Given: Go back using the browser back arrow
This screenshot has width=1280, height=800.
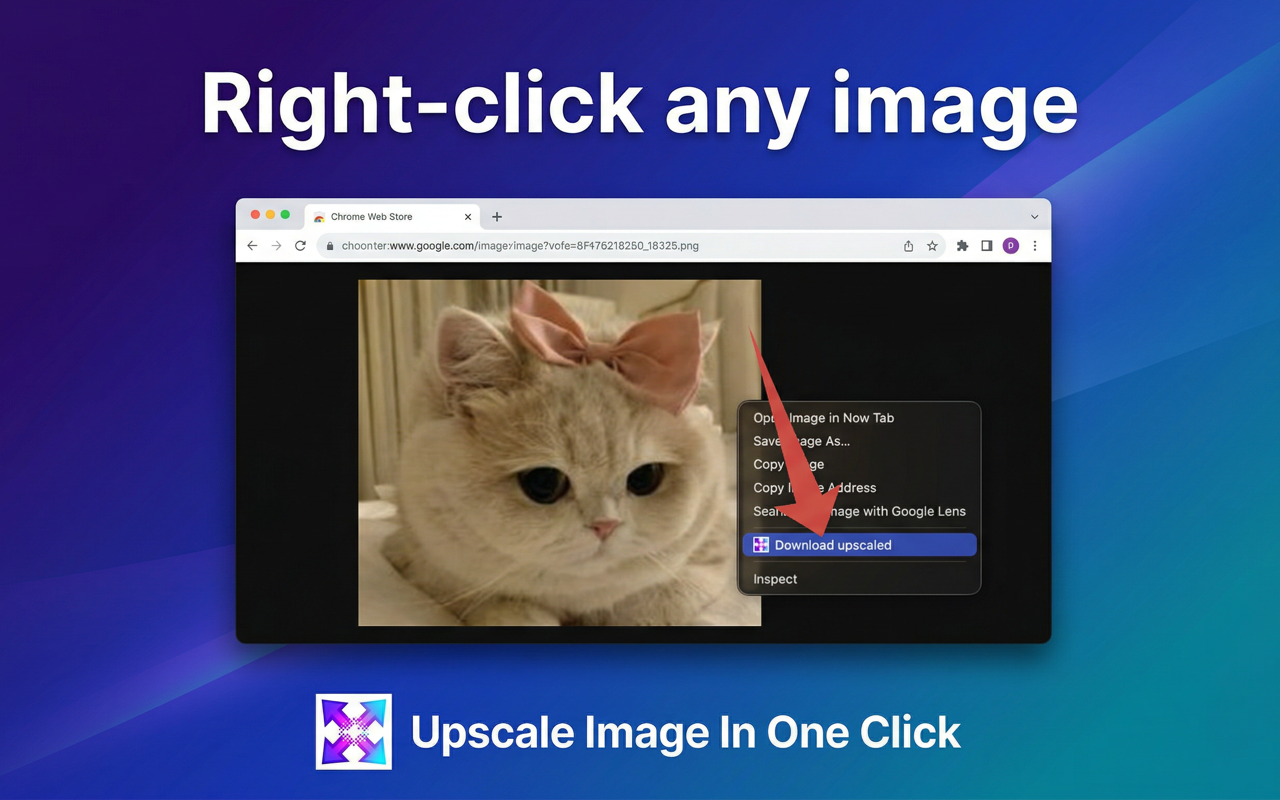Looking at the screenshot, I should tap(252, 246).
